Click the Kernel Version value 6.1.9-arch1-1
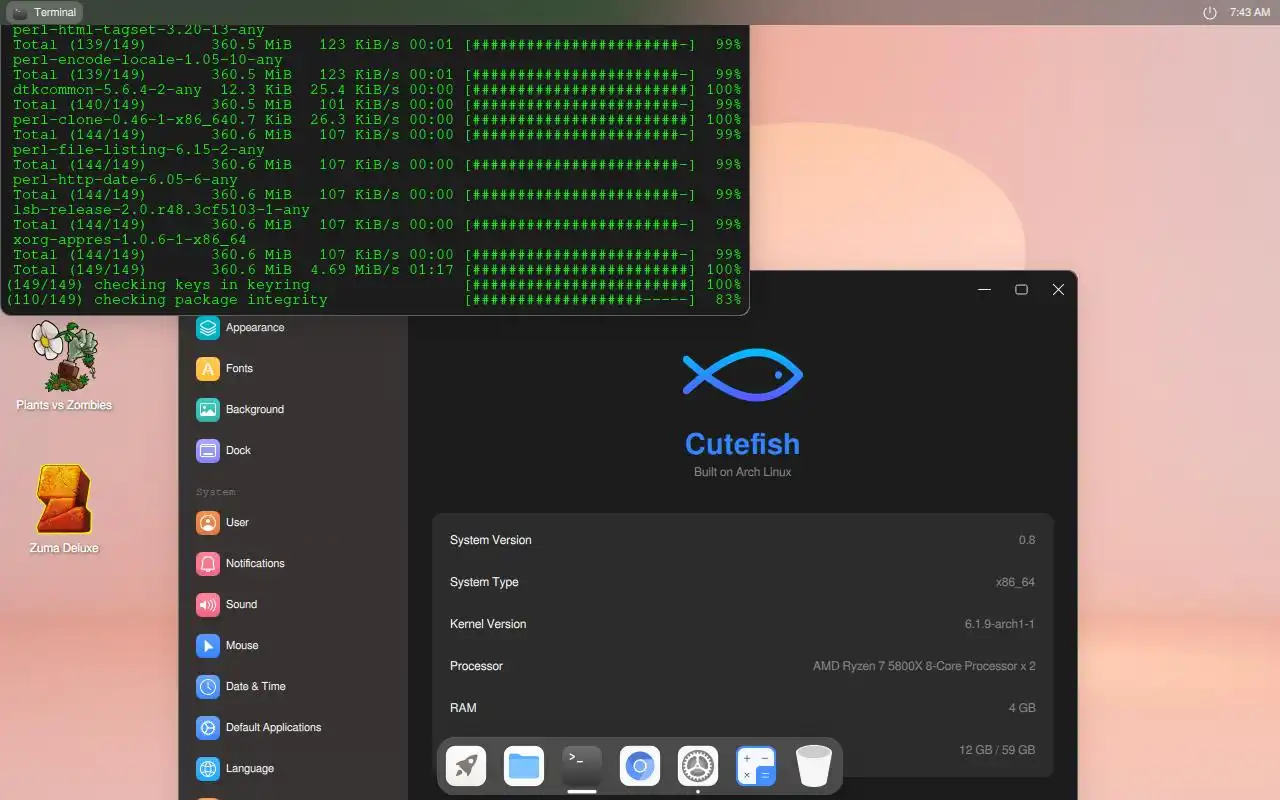Screen dimensions: 1280x800 (1000, 624)
